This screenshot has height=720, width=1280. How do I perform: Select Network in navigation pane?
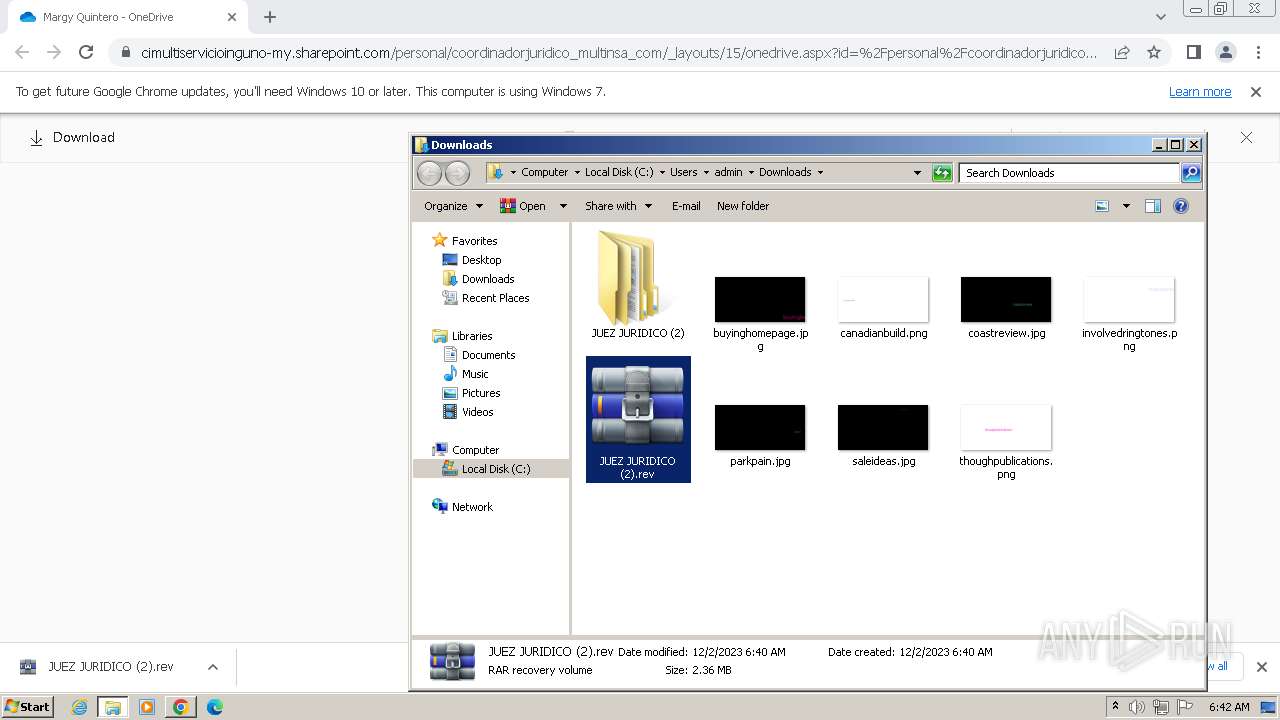click(x=462, y=507)
